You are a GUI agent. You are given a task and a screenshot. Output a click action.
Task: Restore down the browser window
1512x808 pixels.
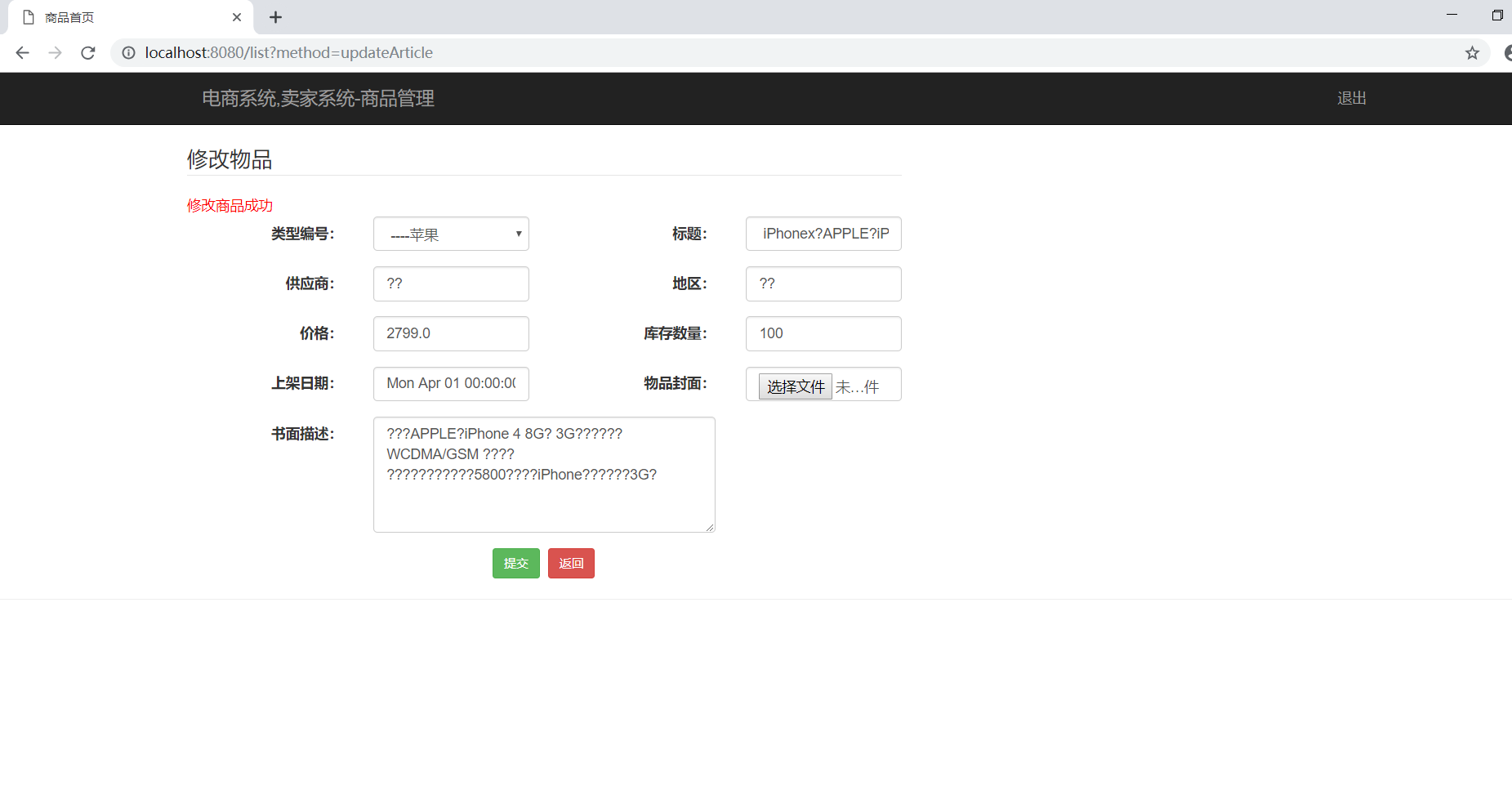[x=1497, y=15]
